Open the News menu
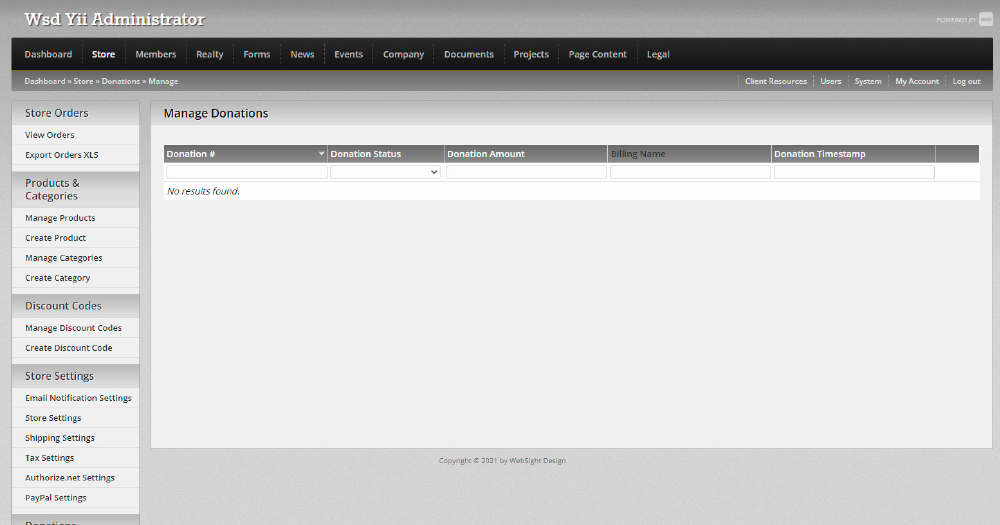This screenshot has width=1000, height=525. tap(302, 54)
